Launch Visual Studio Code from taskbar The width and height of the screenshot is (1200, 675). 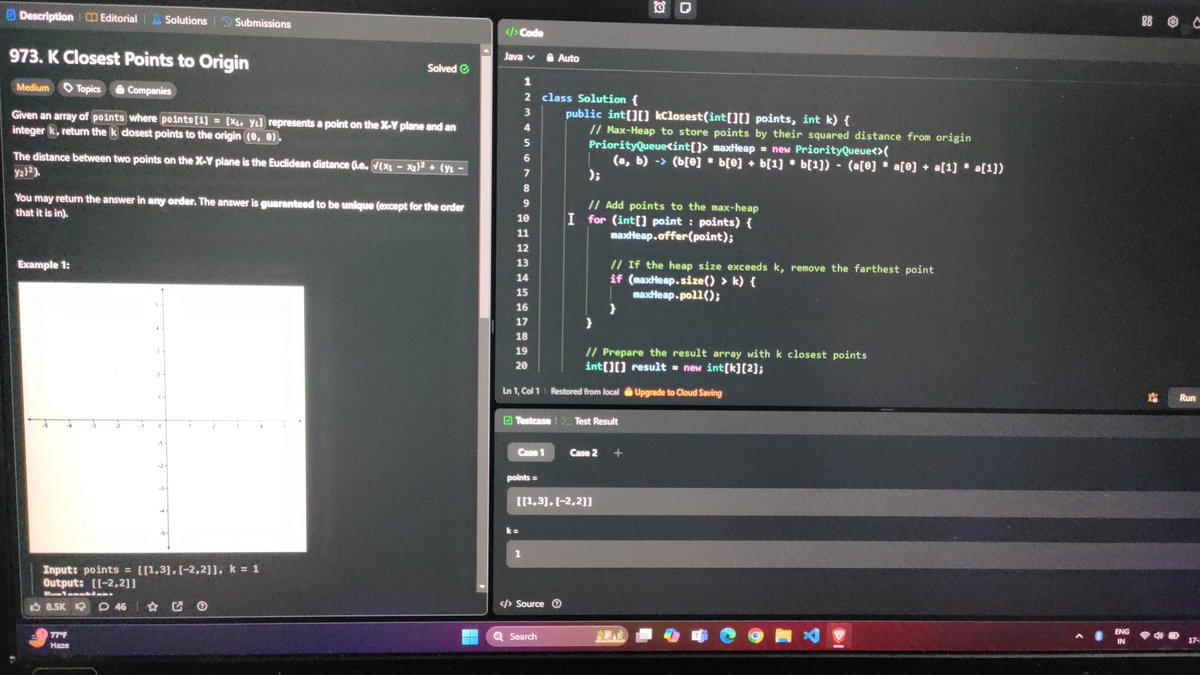pos(812,636)
